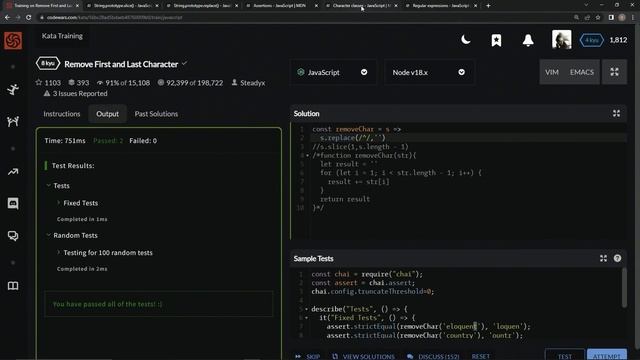Image resolution: width=640 pixels, height=360 pixels.
Task: Switch to Character classes browser tab
Action: pyautogui.click(x=362, y=6)
